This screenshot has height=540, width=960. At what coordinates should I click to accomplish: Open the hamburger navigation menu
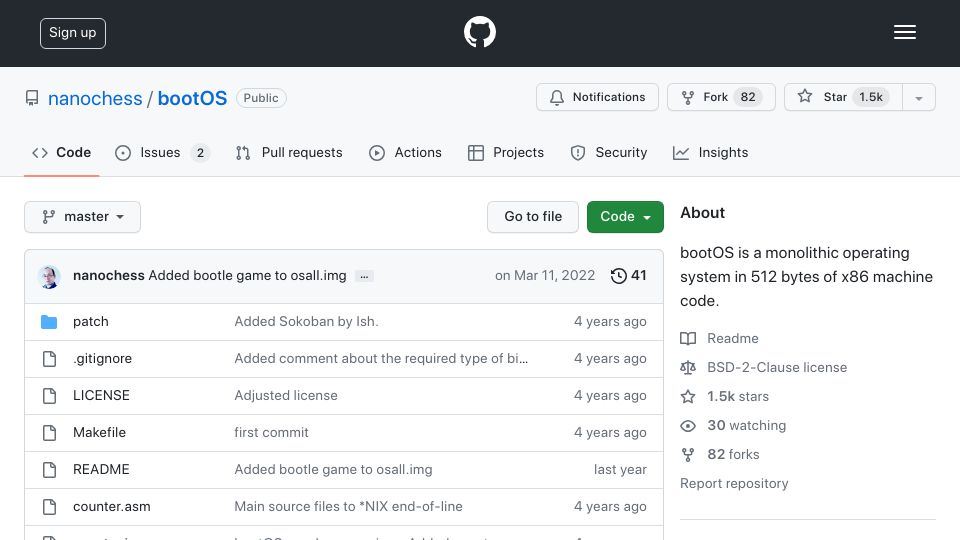tap(904, 32)
